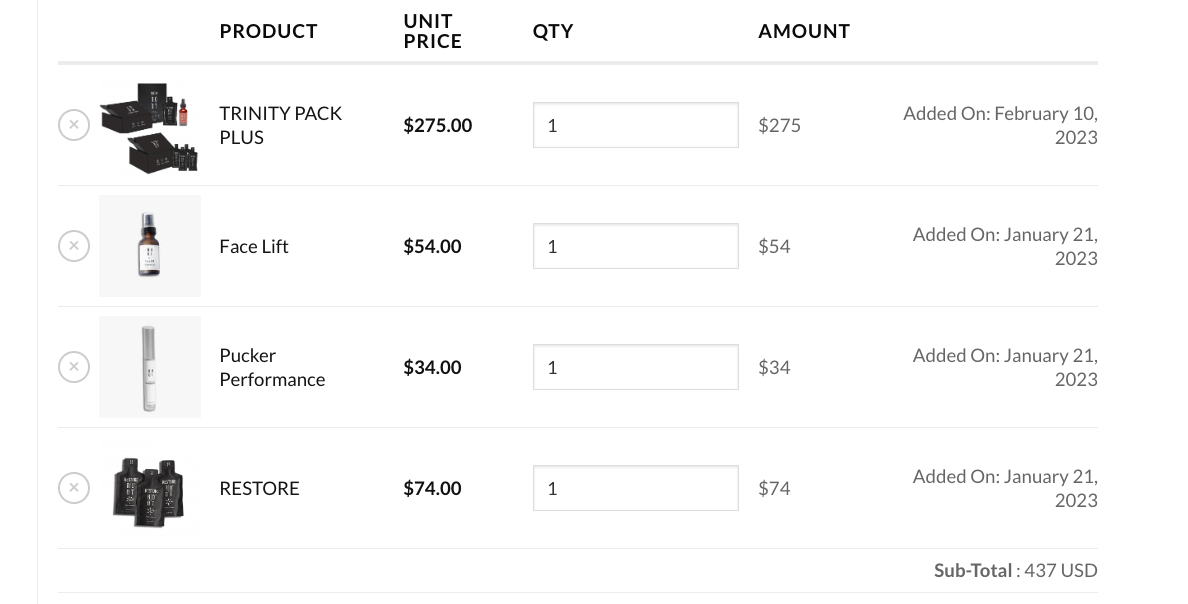
Task: Click the Pucker Performance product image
Action: point(150,367)
